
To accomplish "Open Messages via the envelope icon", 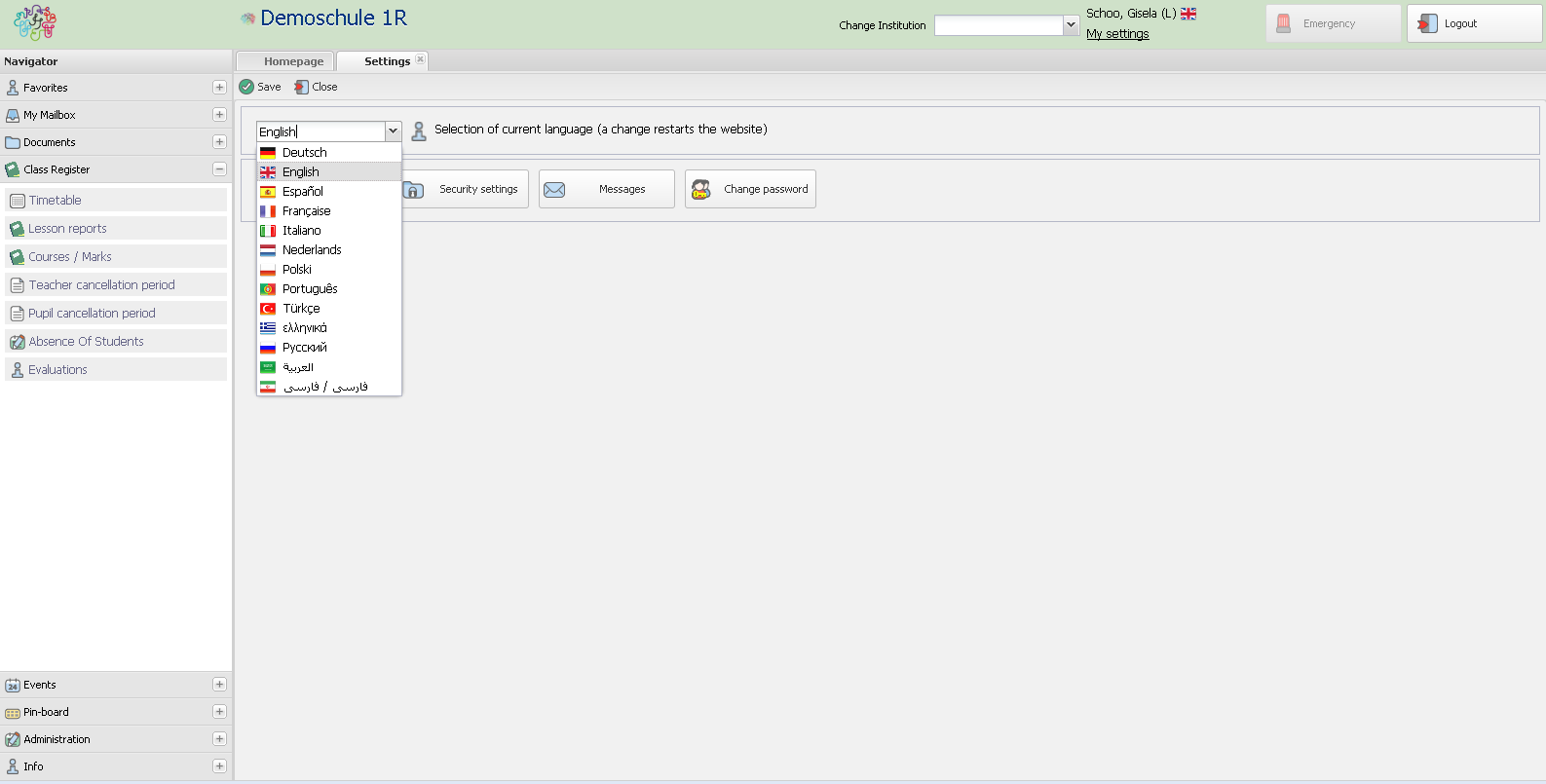I will [554, 190].
